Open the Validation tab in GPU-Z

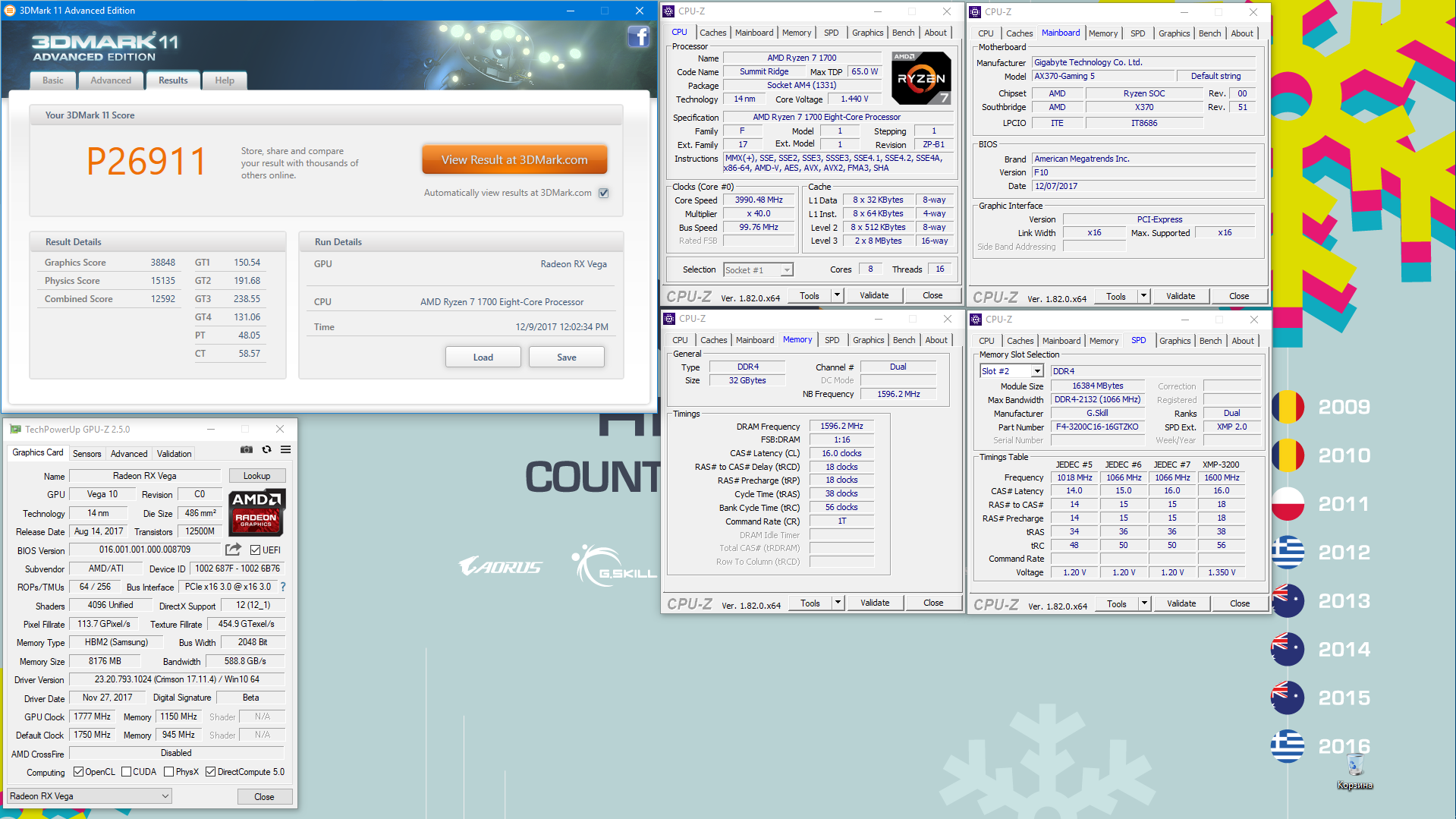click(174, 454)
